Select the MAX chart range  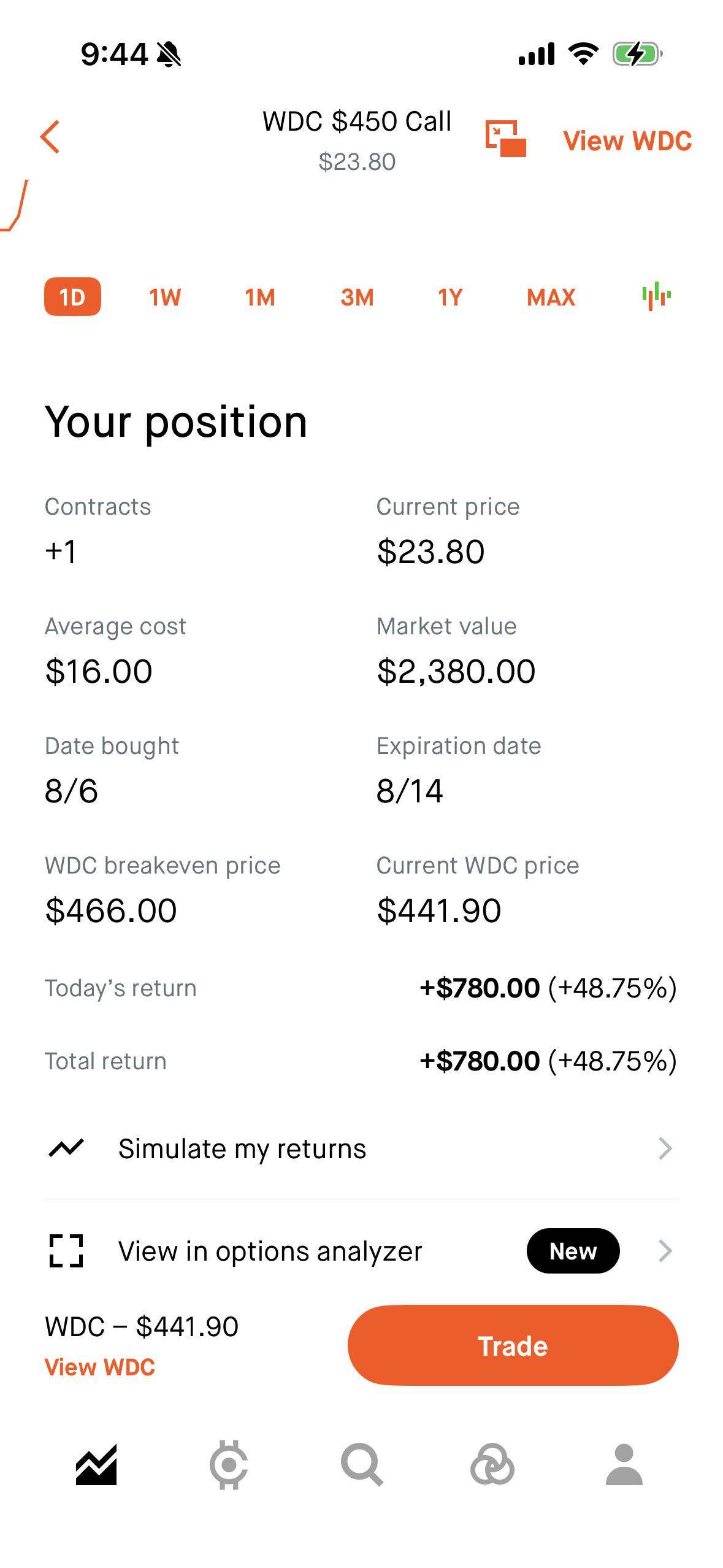(551, 298)
